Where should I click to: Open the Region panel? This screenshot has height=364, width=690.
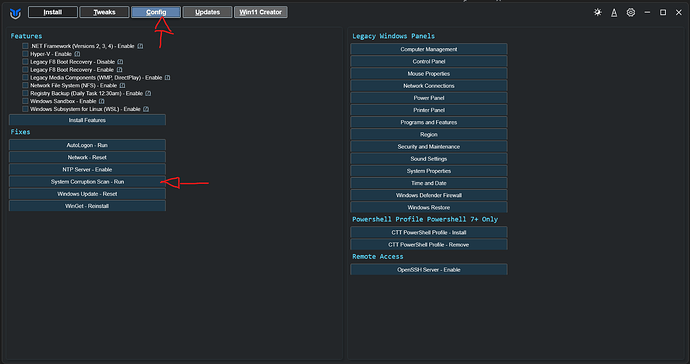[429, 135]
